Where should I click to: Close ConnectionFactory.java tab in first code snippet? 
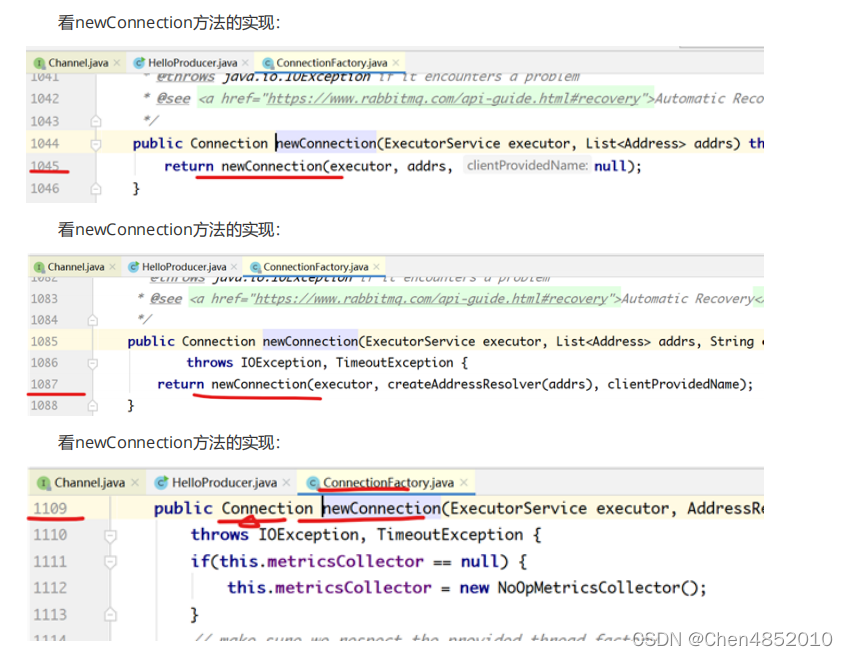pos(396,63)
